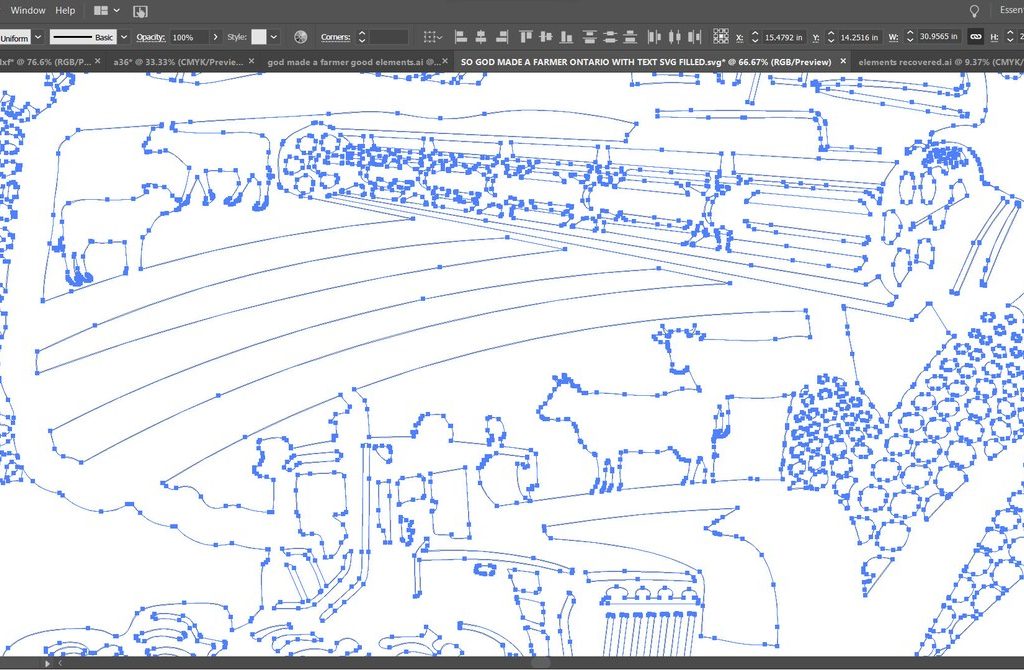This screenshot has width=1024, height=670.
Task: Click the Horizontal Align Center icon
Action: (x=481, y=37)
